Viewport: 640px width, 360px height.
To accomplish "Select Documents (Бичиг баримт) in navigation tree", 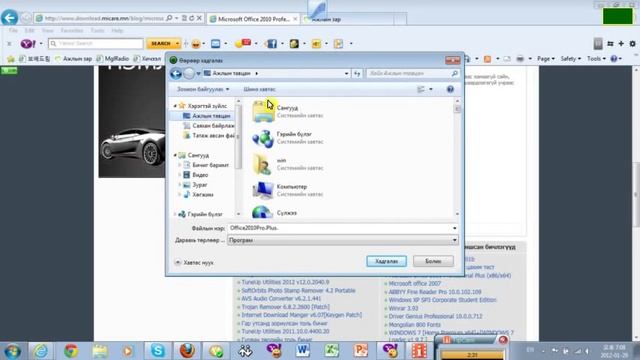I will (x=206, y=165).
